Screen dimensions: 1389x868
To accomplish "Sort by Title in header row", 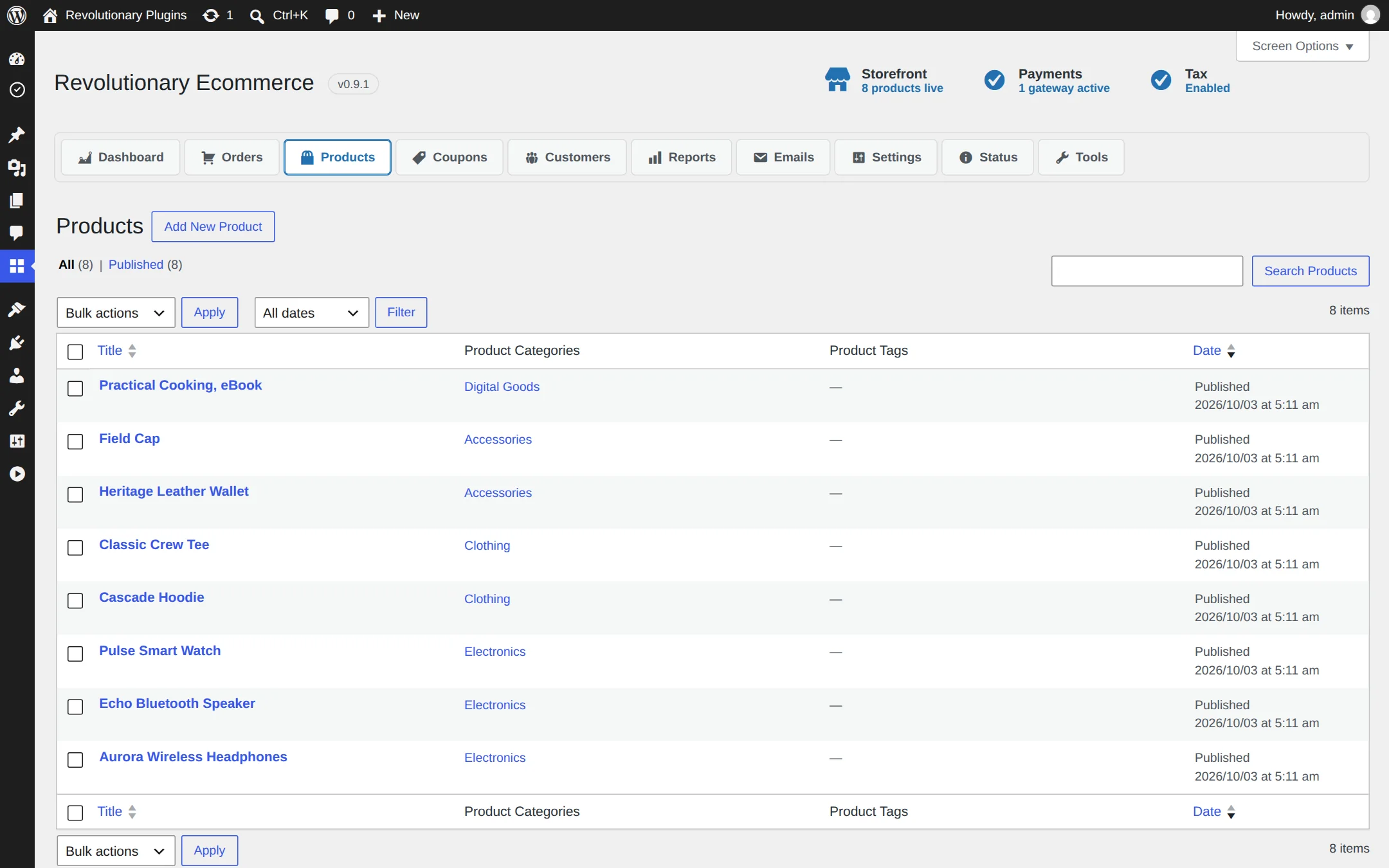I will (116, 350).
